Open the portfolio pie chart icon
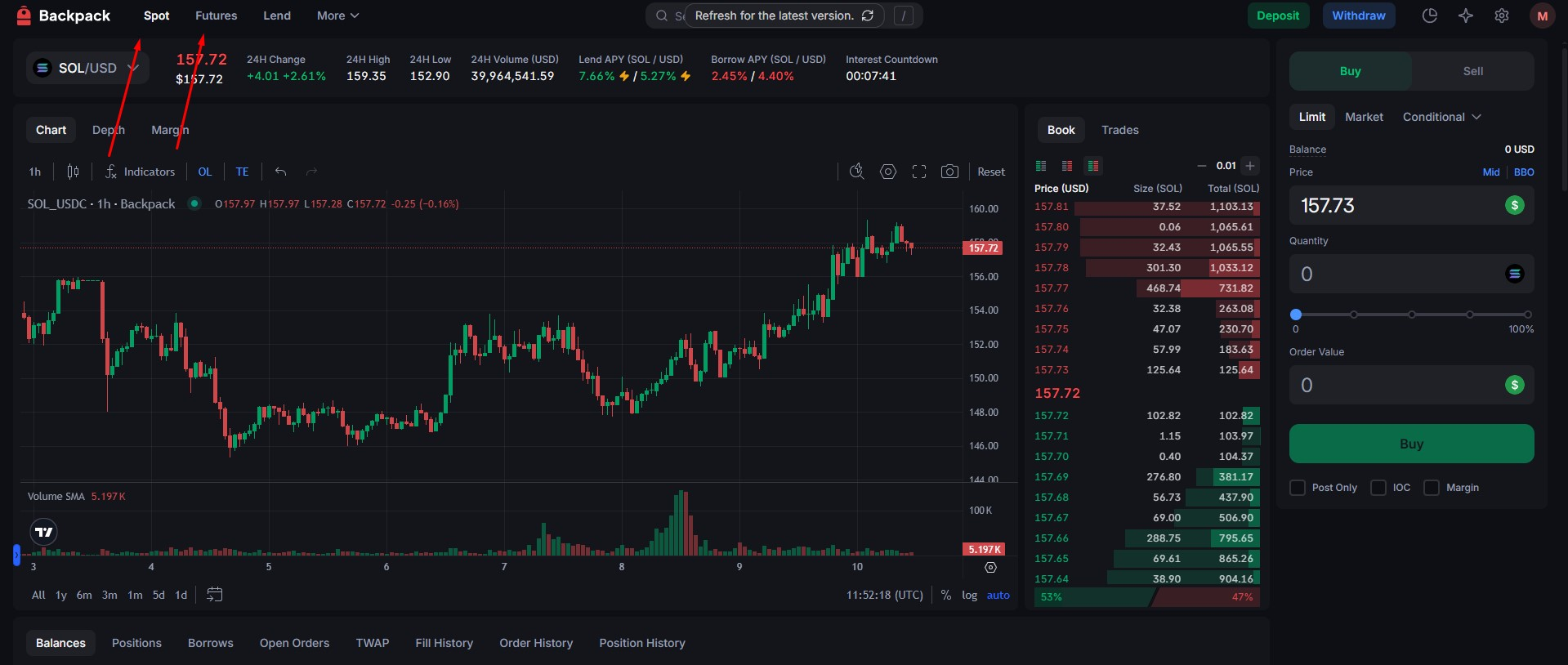The height and width of the screenshot is (665, 1568). pyautogui.click(x=1430, y=16)
